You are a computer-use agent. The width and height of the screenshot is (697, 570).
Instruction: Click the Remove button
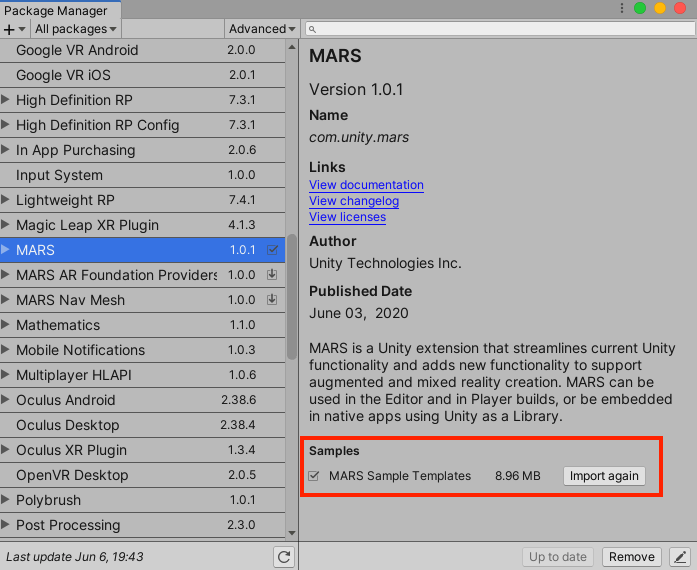coord(632,557)
